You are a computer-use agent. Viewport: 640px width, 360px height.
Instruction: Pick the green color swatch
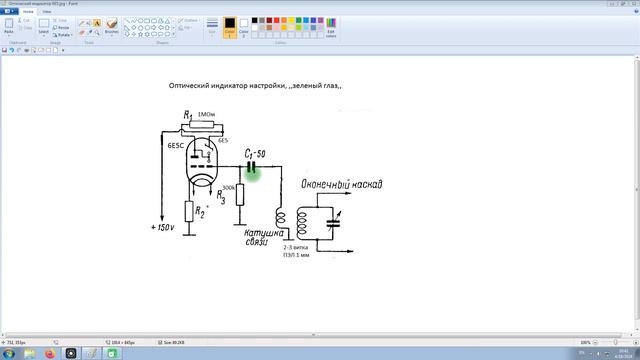298,20
